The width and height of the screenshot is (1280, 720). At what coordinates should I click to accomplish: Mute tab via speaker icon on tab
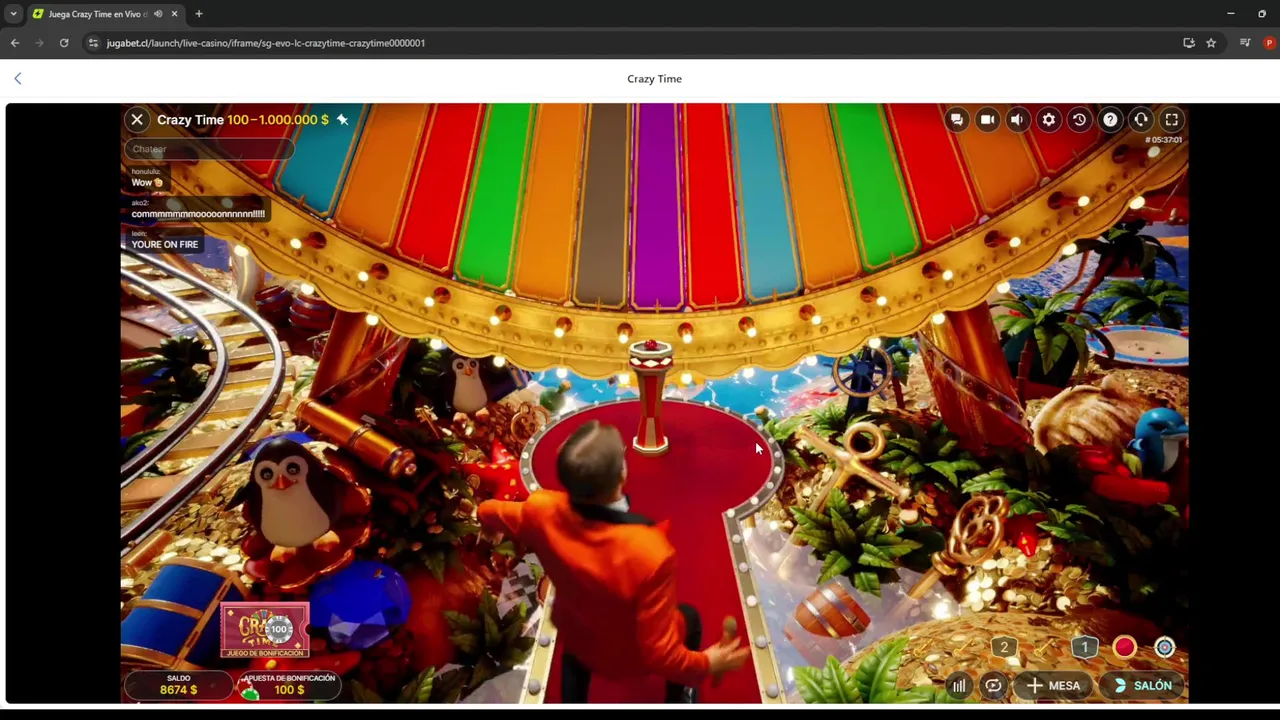click(x=158, y=14)
